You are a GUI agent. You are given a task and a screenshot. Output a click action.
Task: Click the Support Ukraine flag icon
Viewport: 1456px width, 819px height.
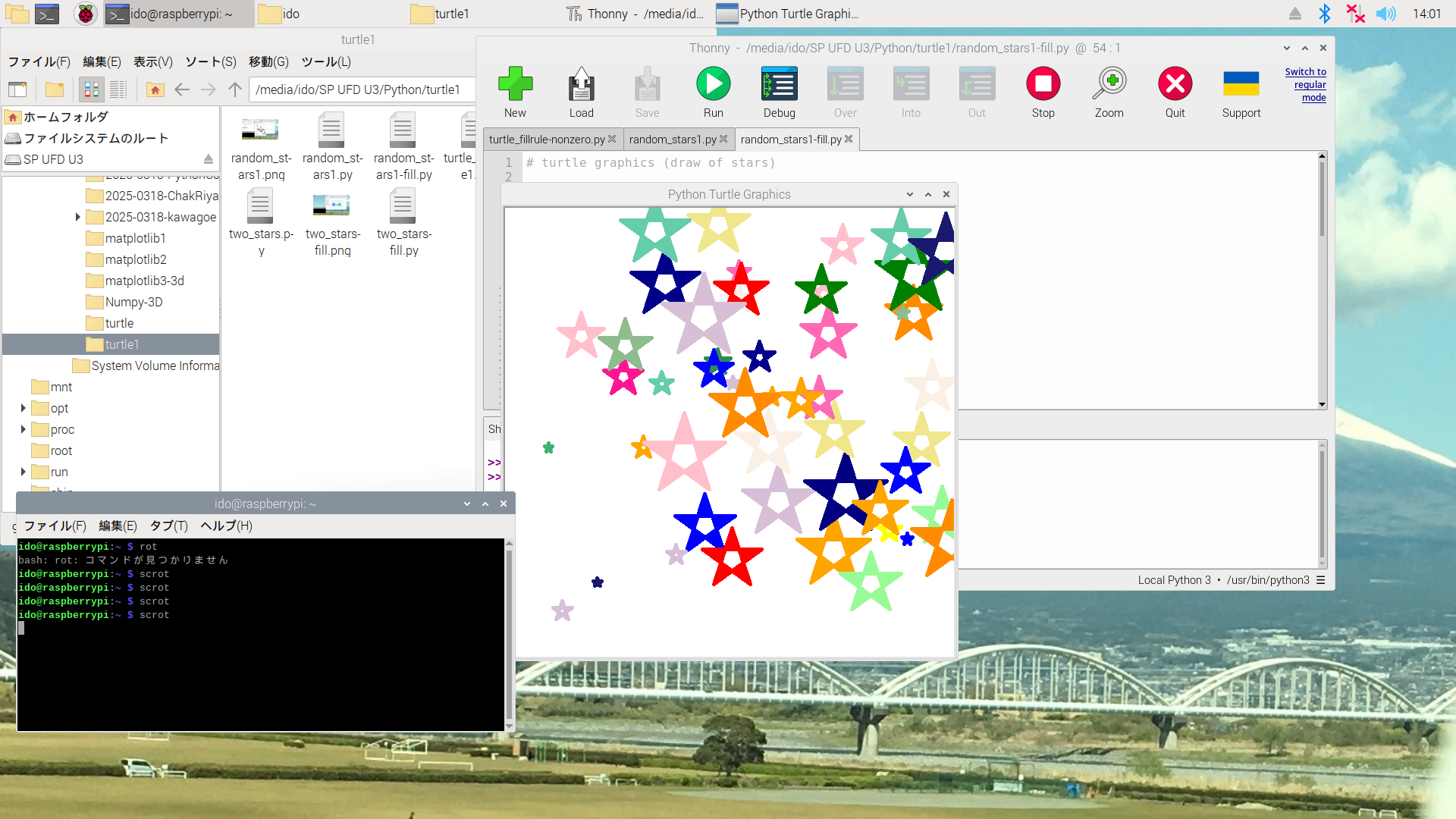(1241, 84)
